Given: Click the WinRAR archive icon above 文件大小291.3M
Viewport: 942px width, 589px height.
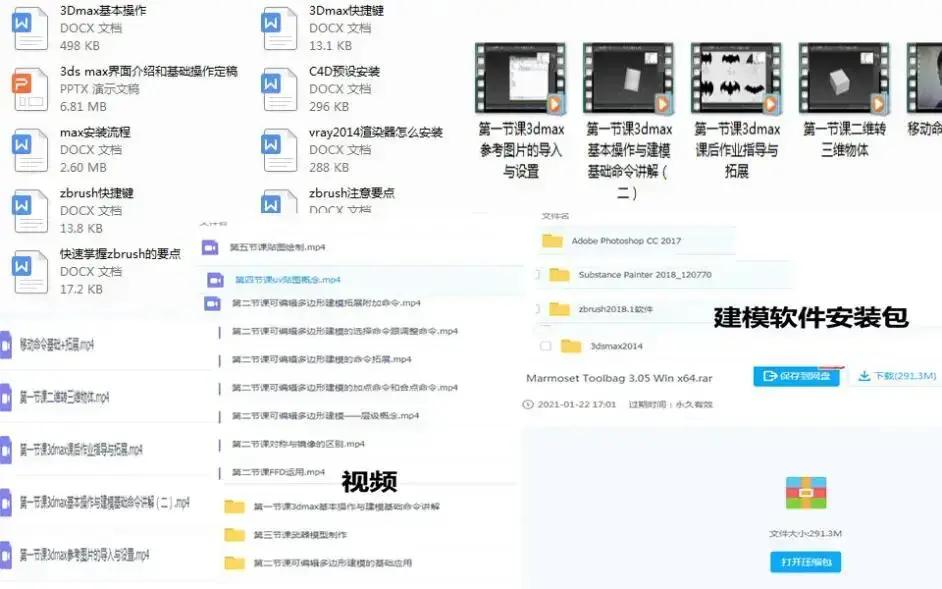Looking at the screenshot, I should (806, 494).
